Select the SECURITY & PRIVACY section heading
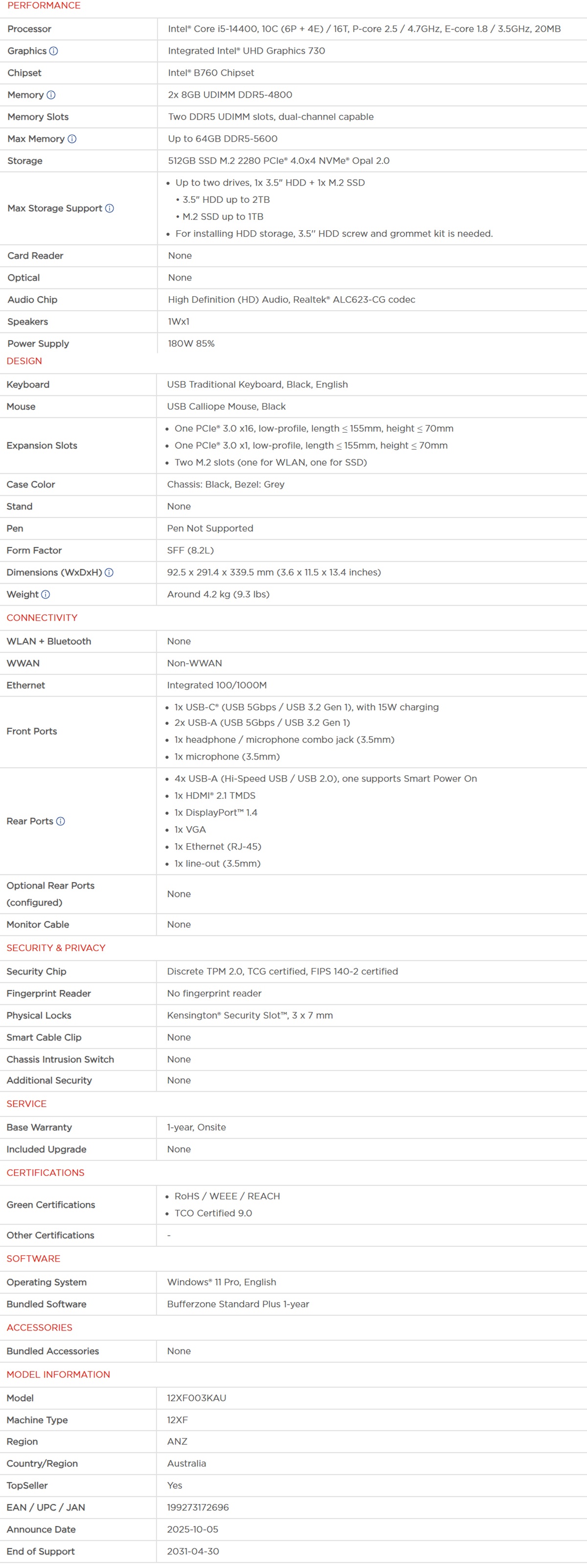This screenshot has height=1568, width=587. click(56, 948)
